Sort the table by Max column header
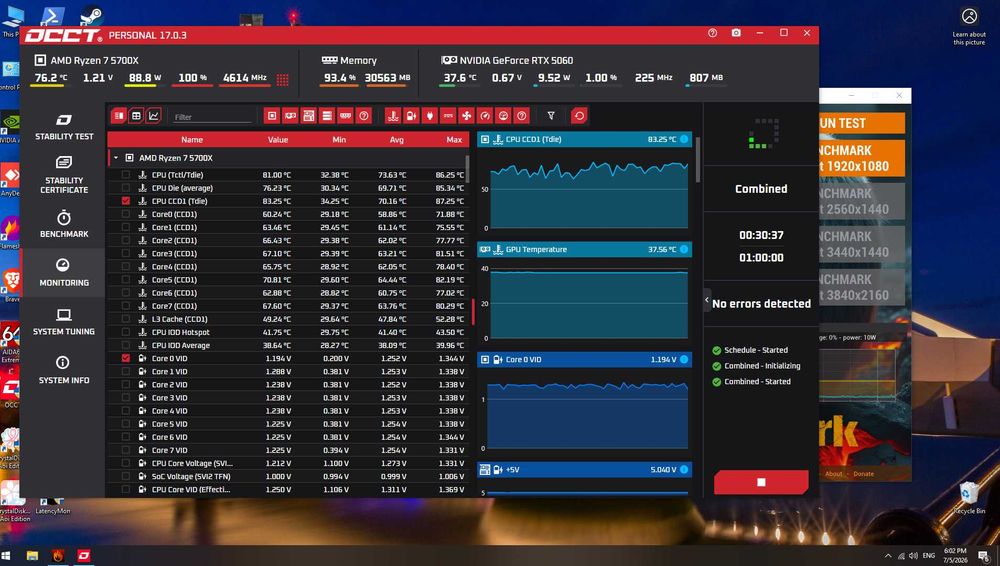 (x=454, y=140)
